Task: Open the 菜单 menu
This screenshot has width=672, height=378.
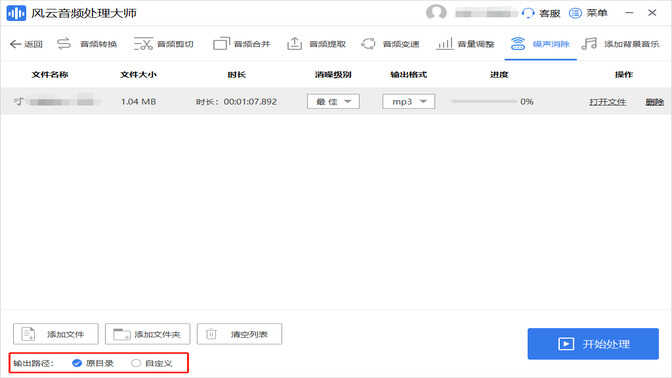Action: tap(588, 13)
